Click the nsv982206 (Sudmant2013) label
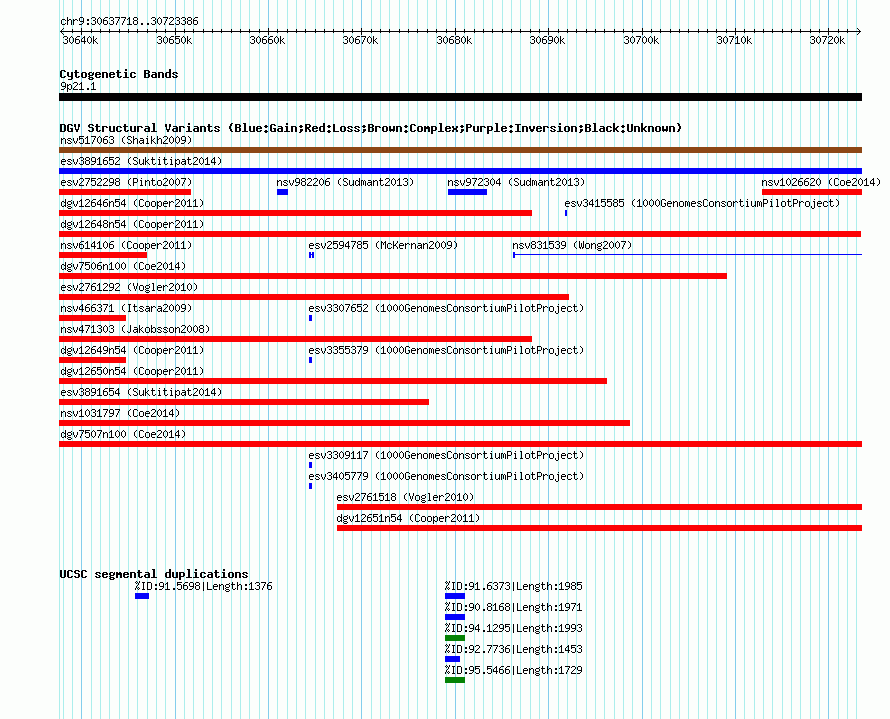This screenshot has width=890, height=719. [x=345, y=182]
